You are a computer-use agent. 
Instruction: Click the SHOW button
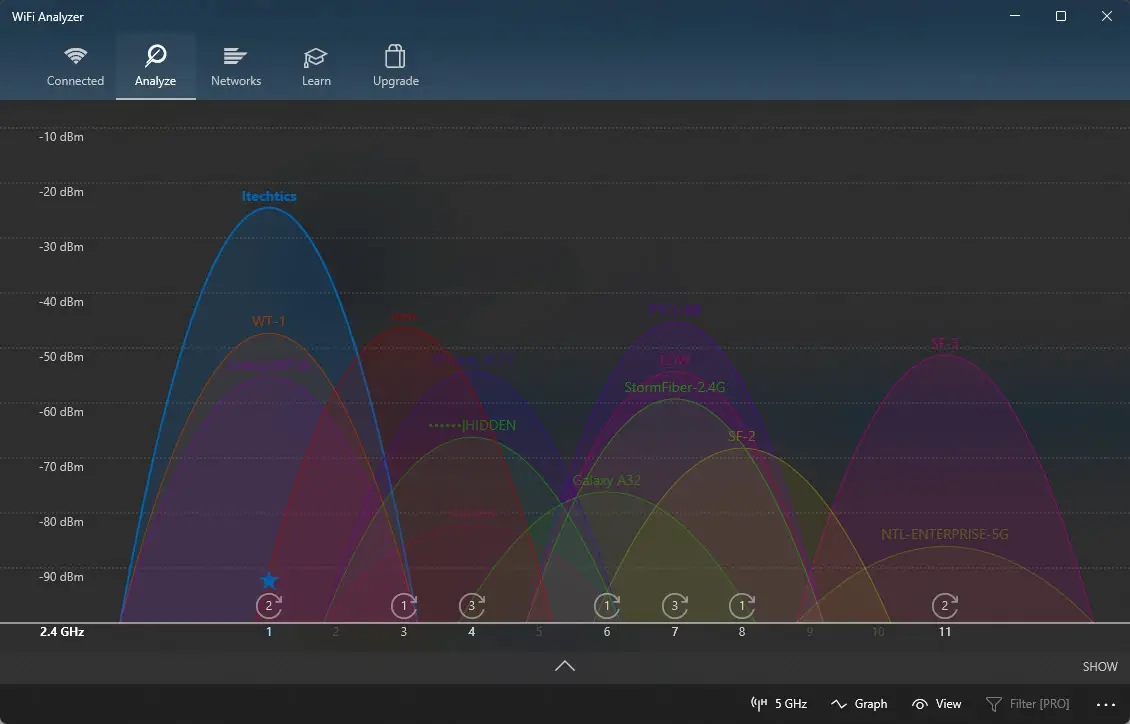(x=1099, y=666)
